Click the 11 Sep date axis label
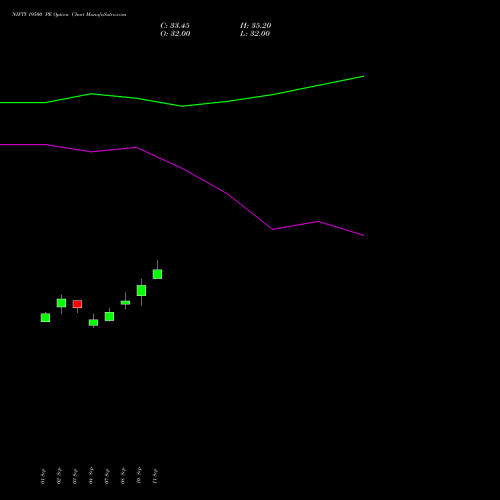 155,476
